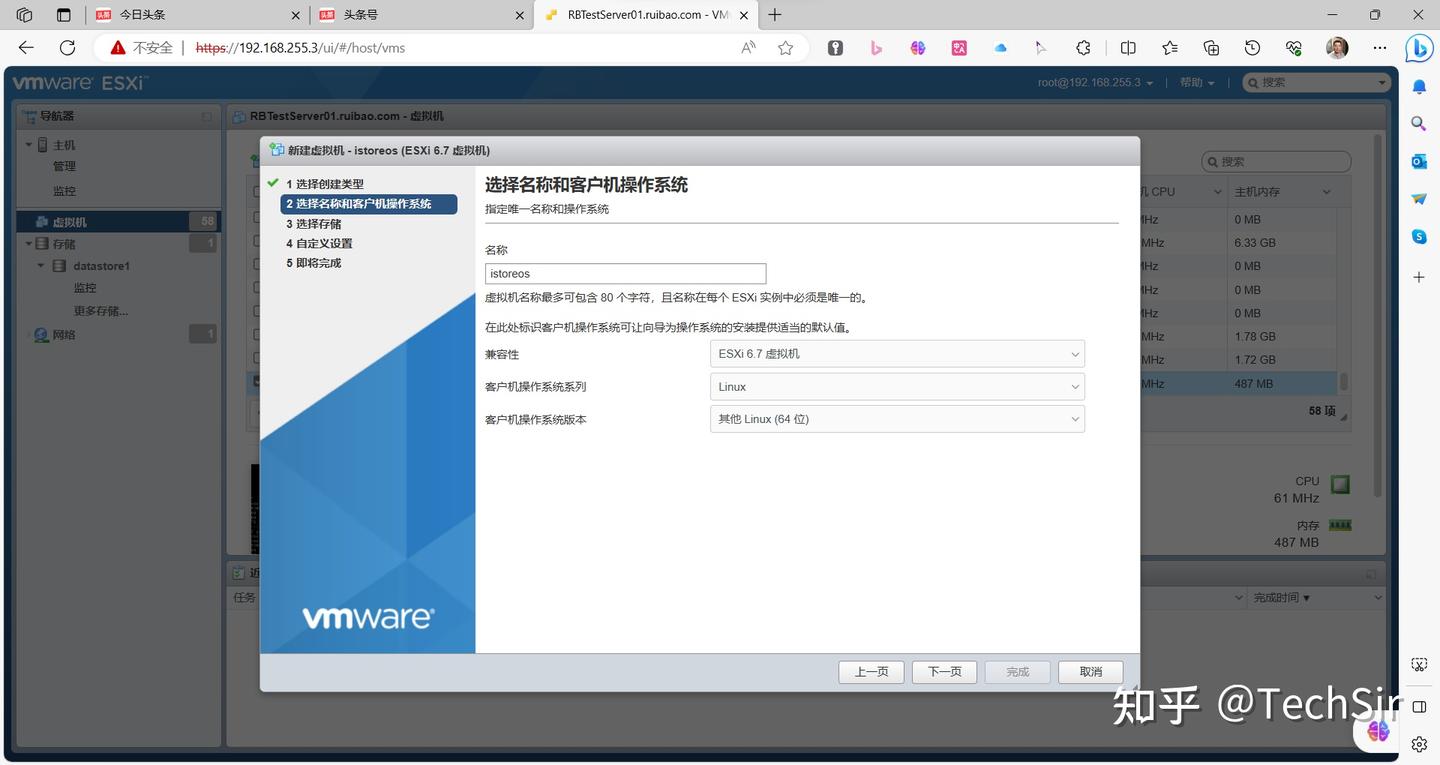This screenshot has height=765, width=1440.
Task: Click the 下一页 next button
Action: [x=944, y=672]
